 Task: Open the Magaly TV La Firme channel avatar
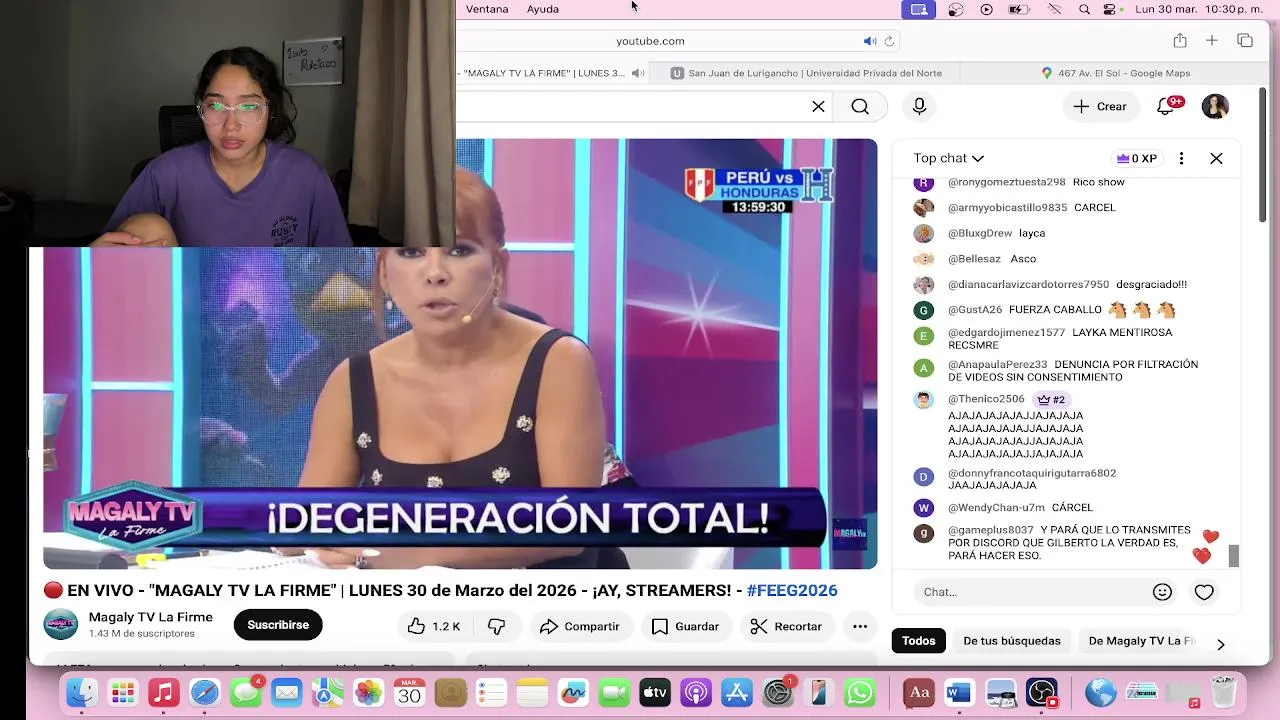coord(61,625)
